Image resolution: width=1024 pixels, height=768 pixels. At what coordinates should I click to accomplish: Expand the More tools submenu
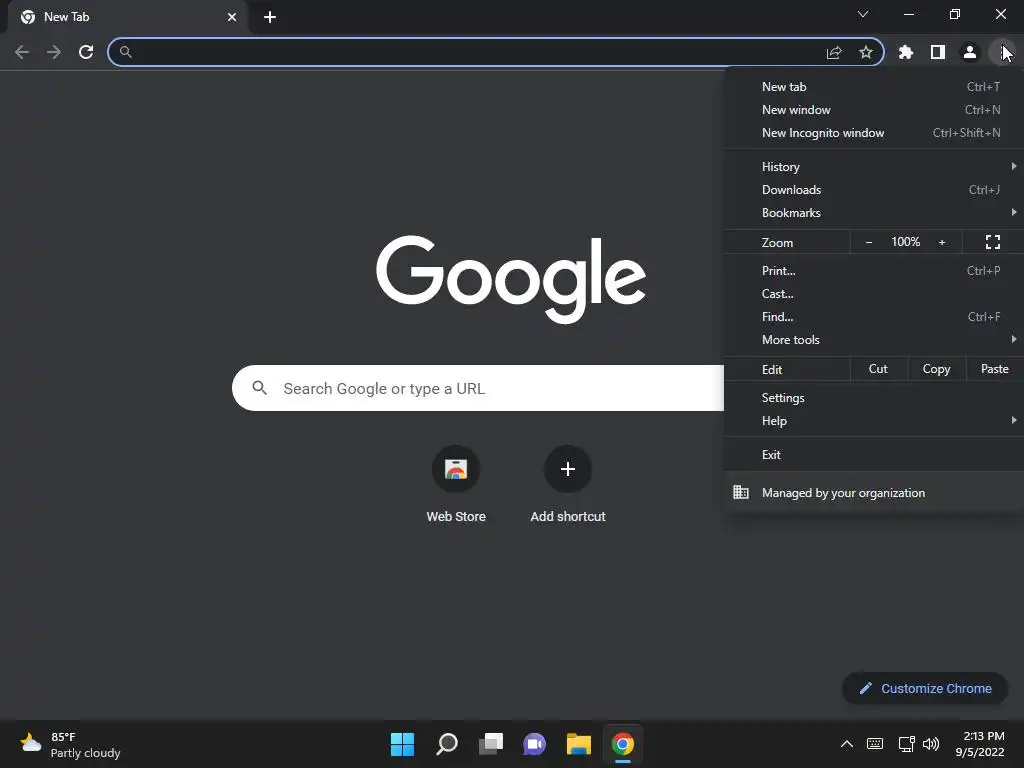point(874,340)
